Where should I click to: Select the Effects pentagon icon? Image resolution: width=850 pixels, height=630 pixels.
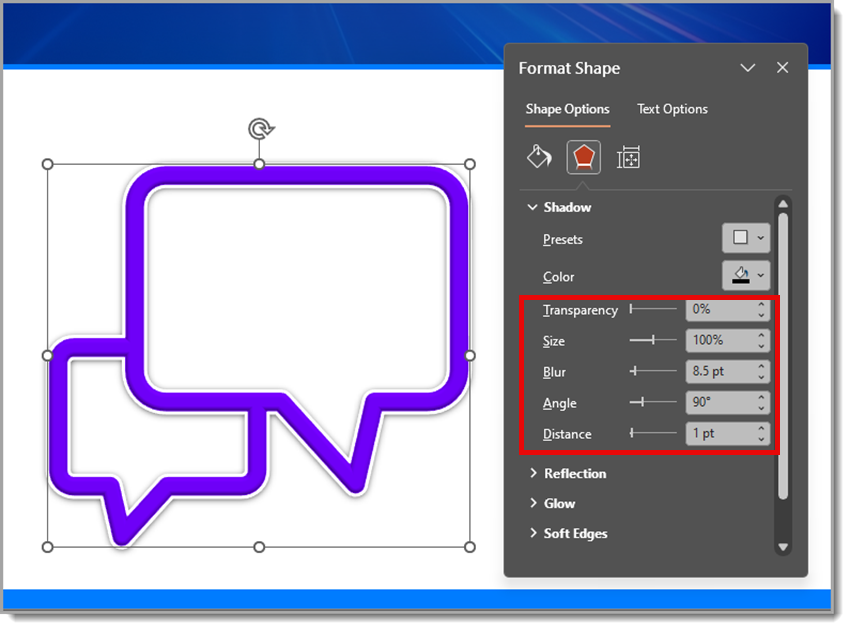584,157
